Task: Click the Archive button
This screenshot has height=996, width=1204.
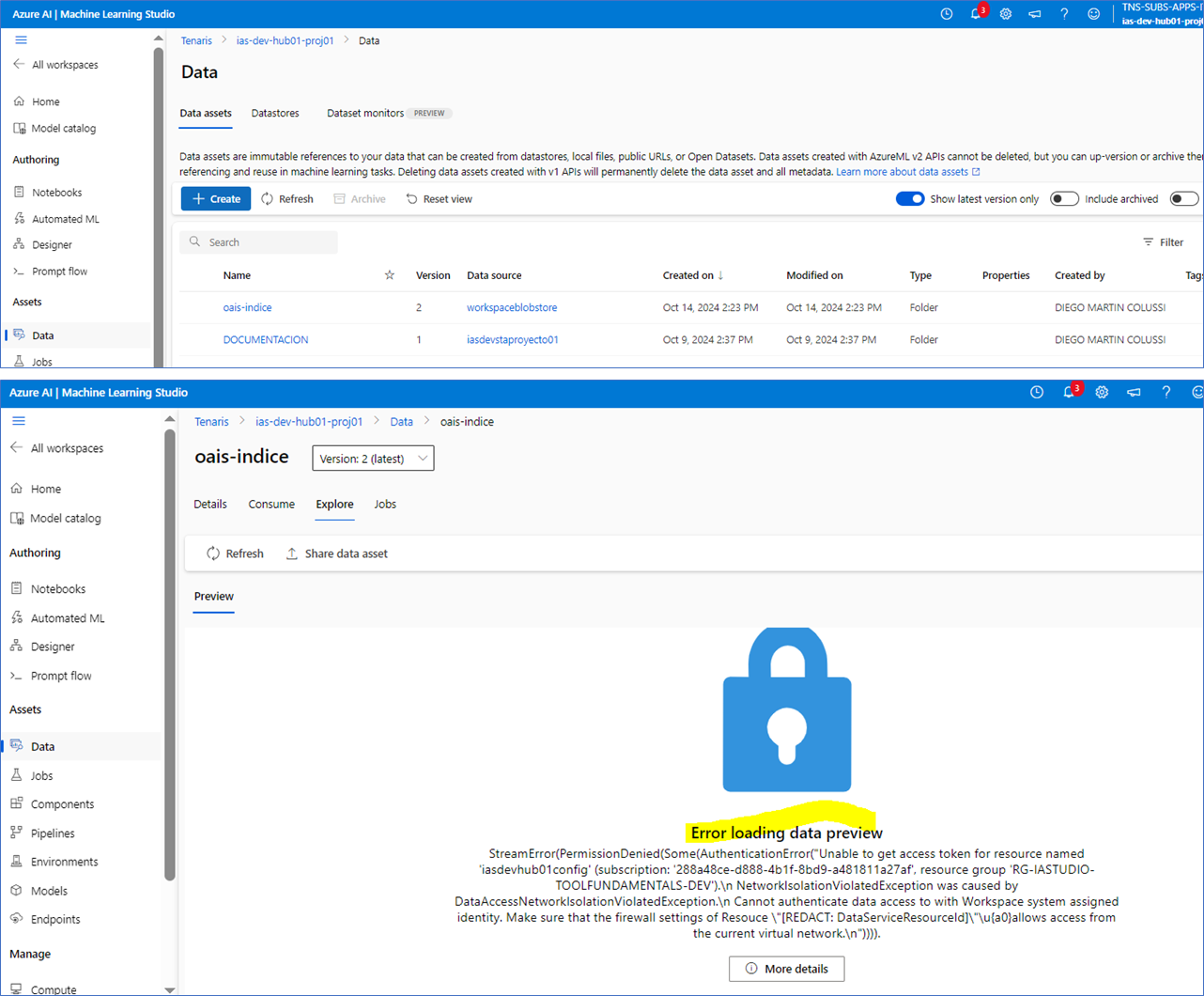Action: tap(360, 199)
